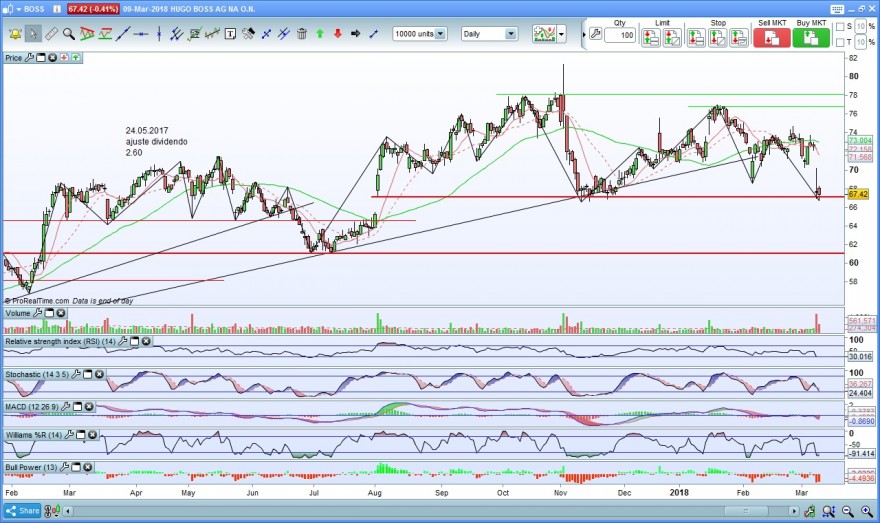Screen dimensions: 880x523
Task: Enable the T percent checkbox
Action: point(840,42)
